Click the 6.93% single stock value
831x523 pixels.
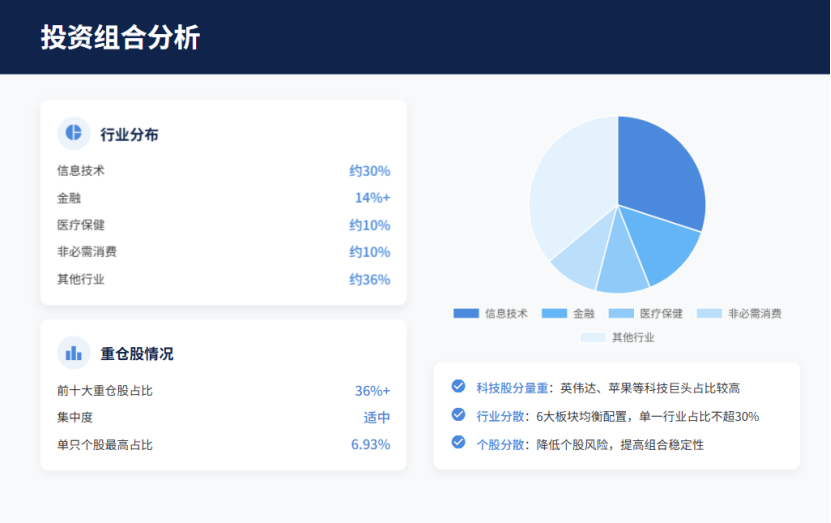[370, 444]
